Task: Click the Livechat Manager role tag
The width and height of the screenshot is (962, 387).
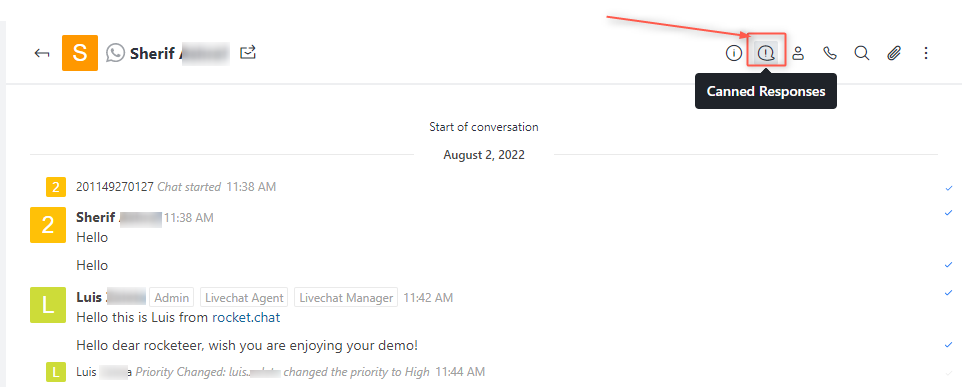Action: [x=346, y=297]
